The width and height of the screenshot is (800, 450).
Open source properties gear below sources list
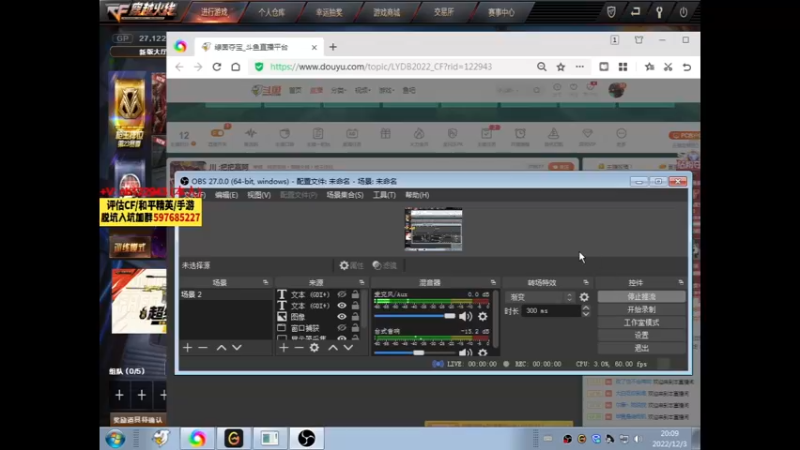click(314, 347)
